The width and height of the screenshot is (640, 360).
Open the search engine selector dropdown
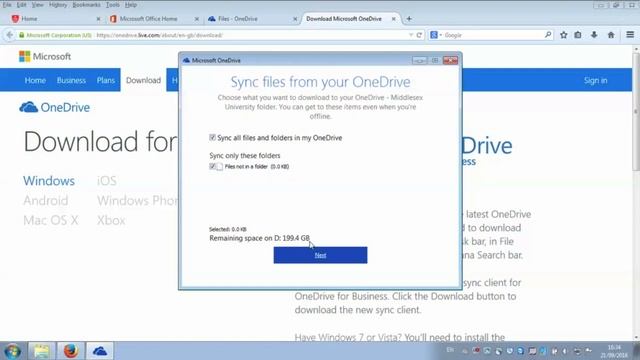436,35
